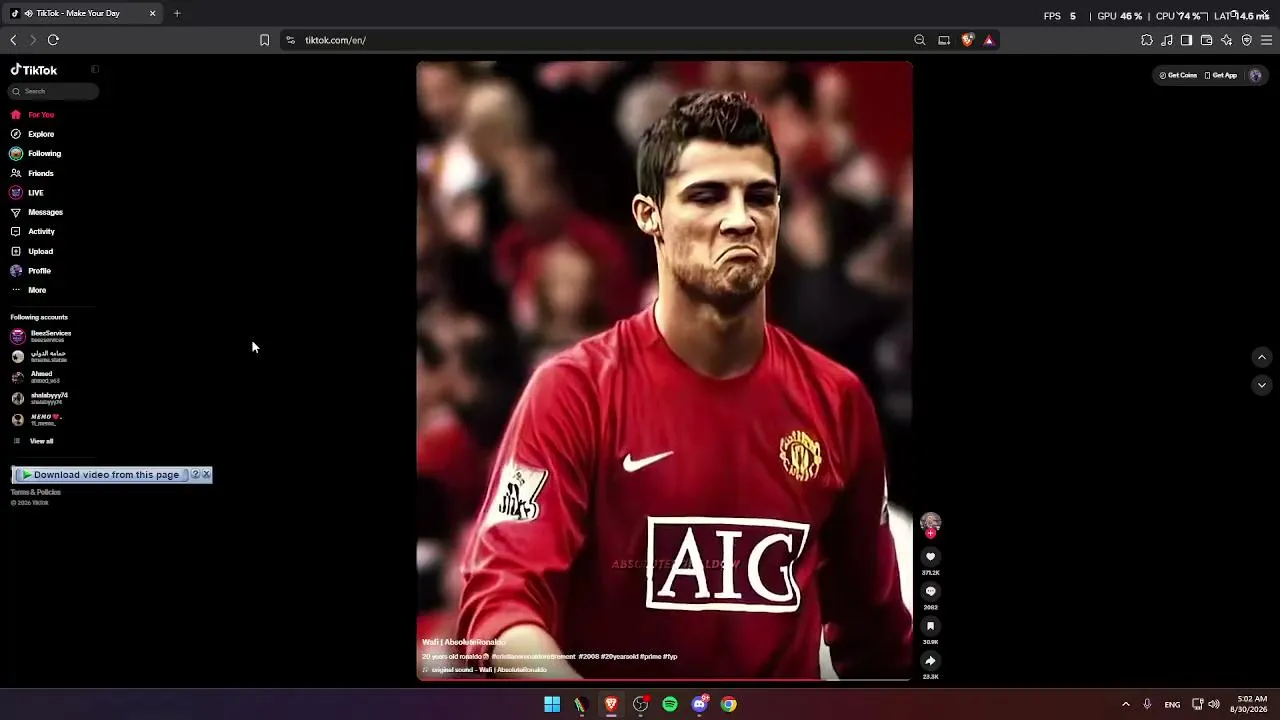Open the Upload page
The height and width of the screenshot is (720, 1280).
point(32,251)
